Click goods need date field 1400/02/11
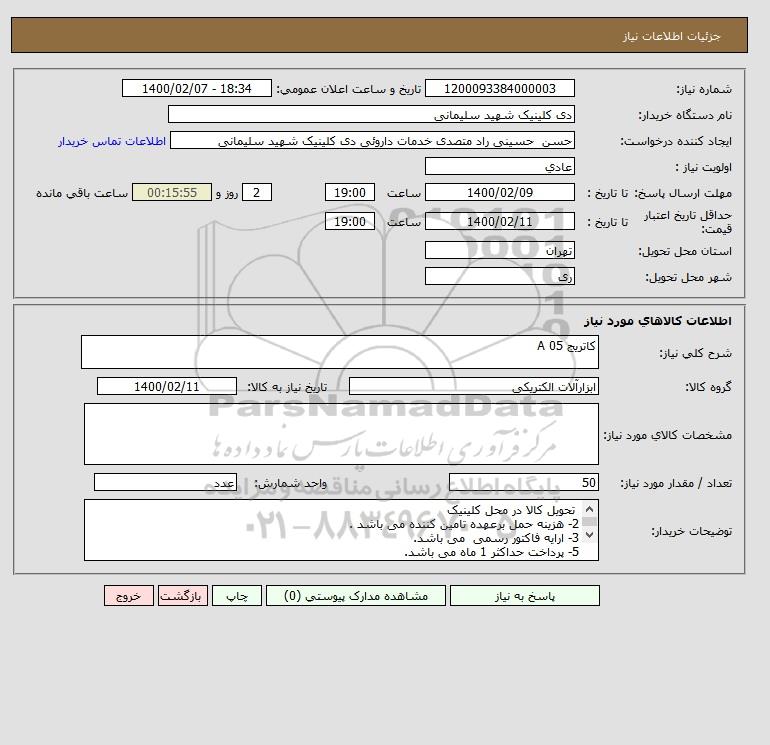 (167, 386)
